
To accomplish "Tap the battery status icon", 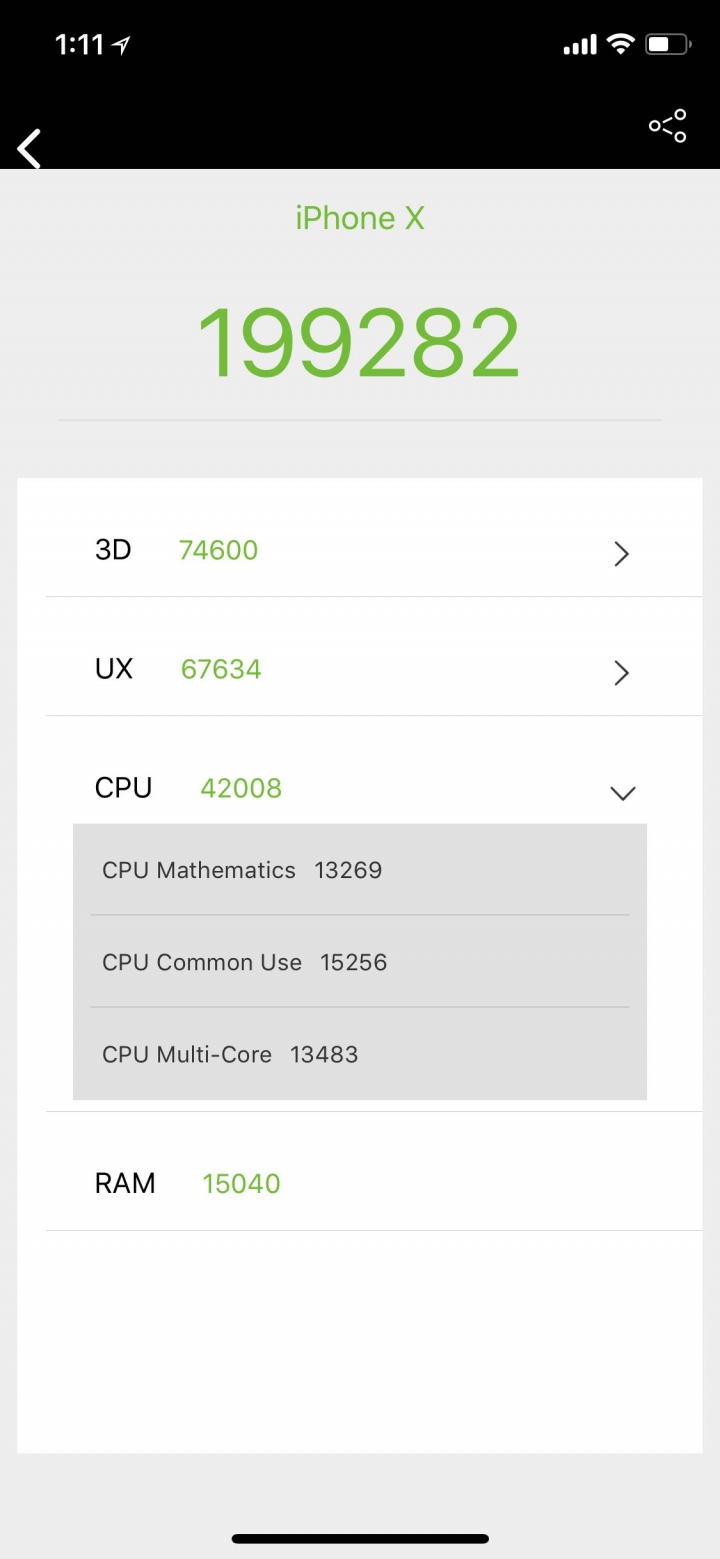I will point(669,45).
